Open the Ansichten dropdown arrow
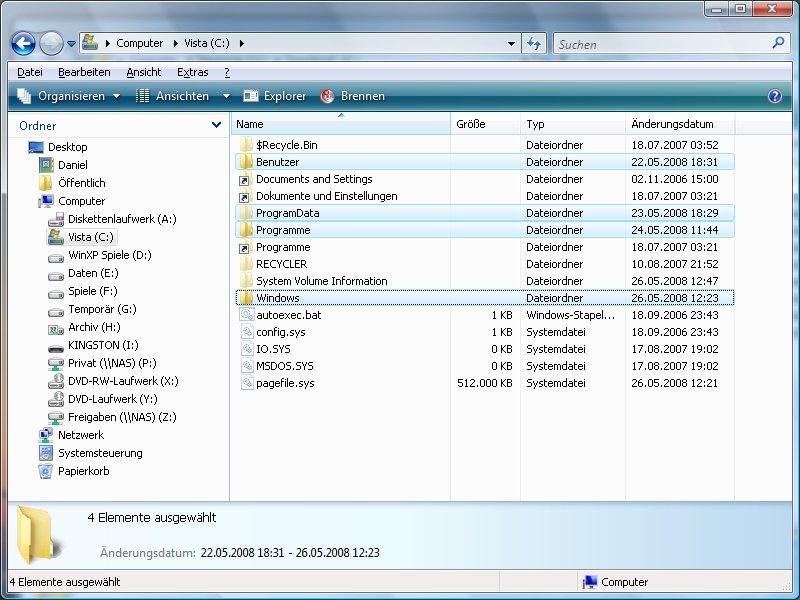 tap(226, 96)
